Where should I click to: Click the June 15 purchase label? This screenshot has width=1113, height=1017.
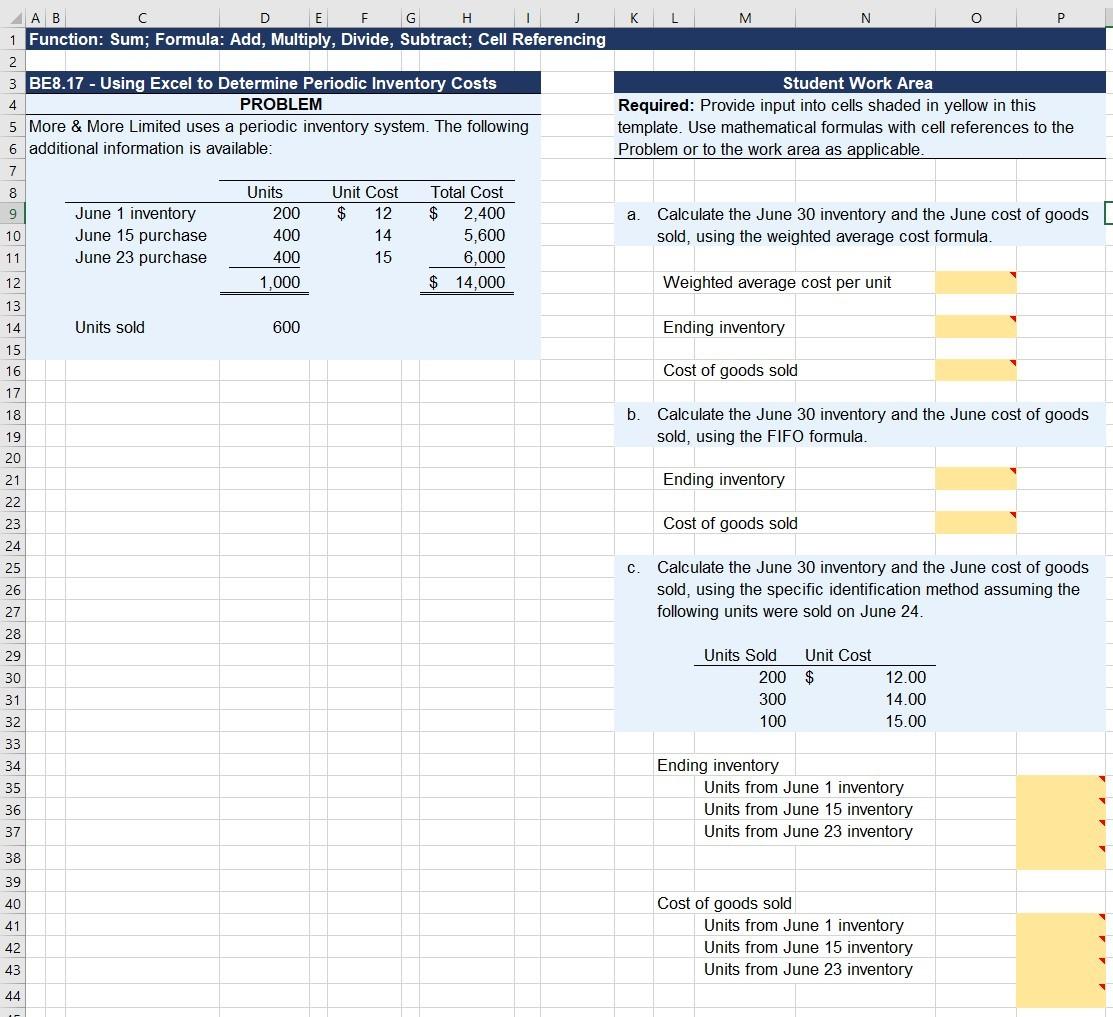coord(141,236)
